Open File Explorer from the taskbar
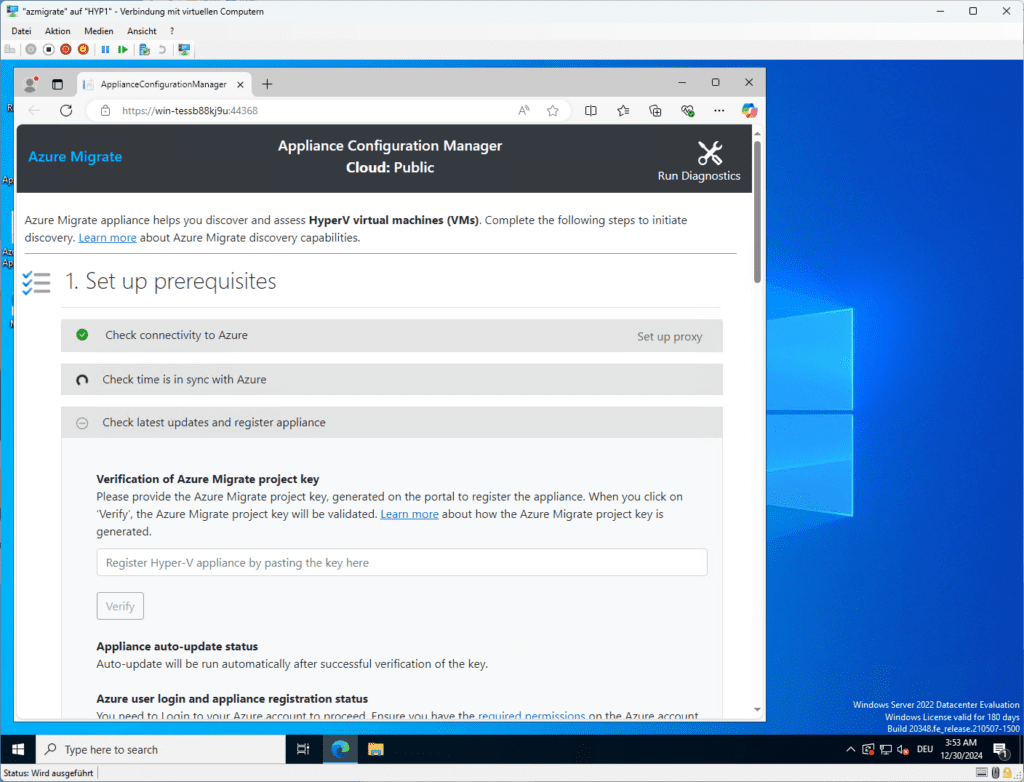This screenshot has width=1024, height=782. pos(376,749)
